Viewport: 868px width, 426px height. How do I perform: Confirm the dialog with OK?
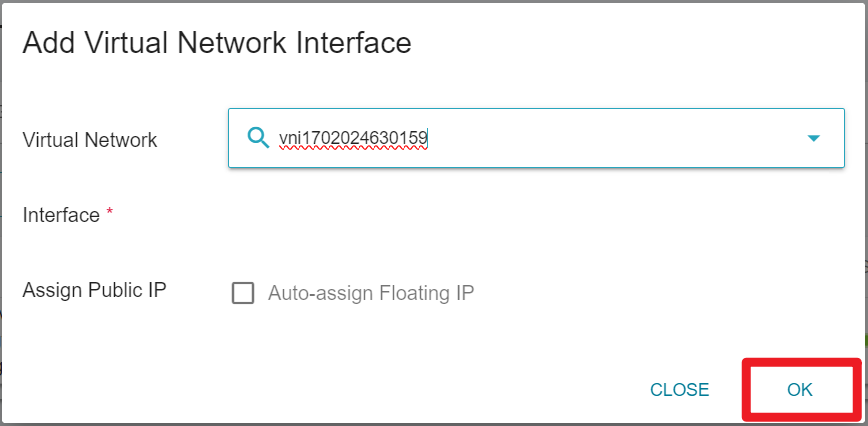point(799,389)
